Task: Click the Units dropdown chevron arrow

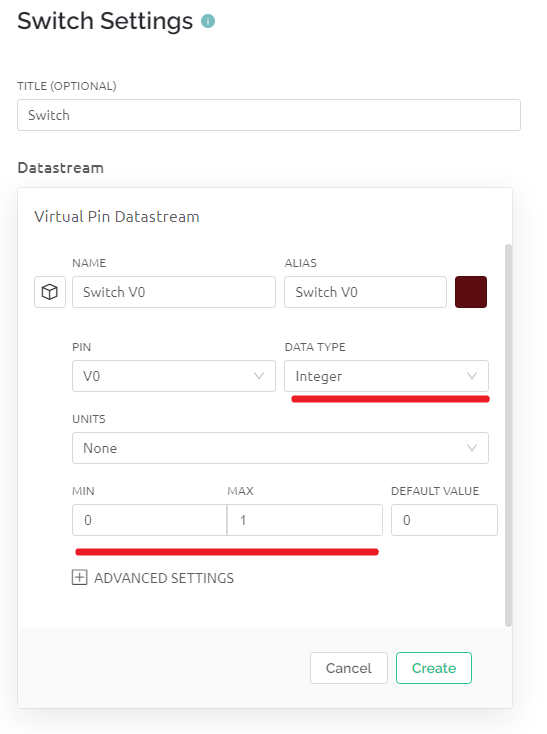Action: [x=472, y=448]
